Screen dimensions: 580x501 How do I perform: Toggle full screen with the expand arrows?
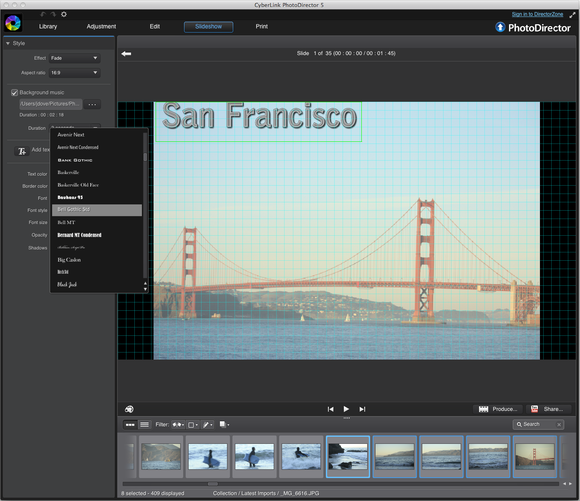tap(572, 15)
